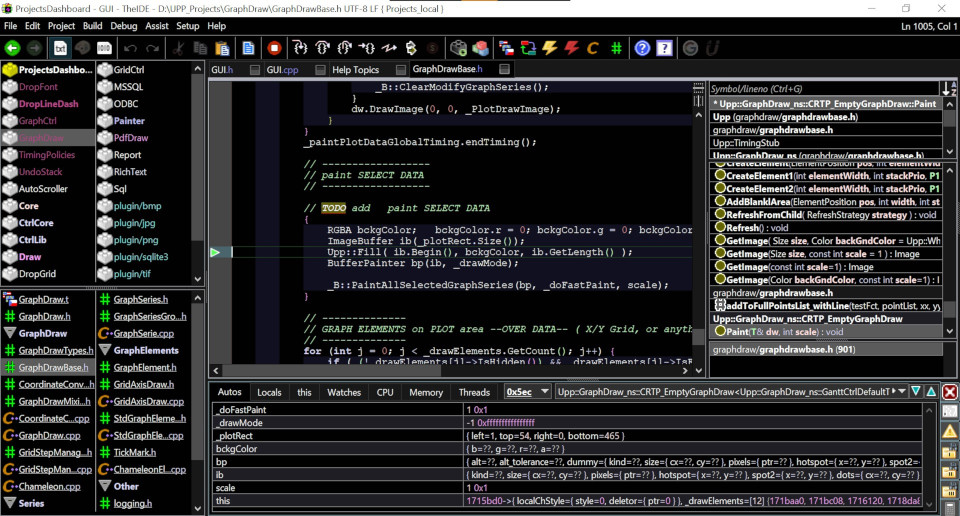Switch to the Watches tab

(344, 392)
